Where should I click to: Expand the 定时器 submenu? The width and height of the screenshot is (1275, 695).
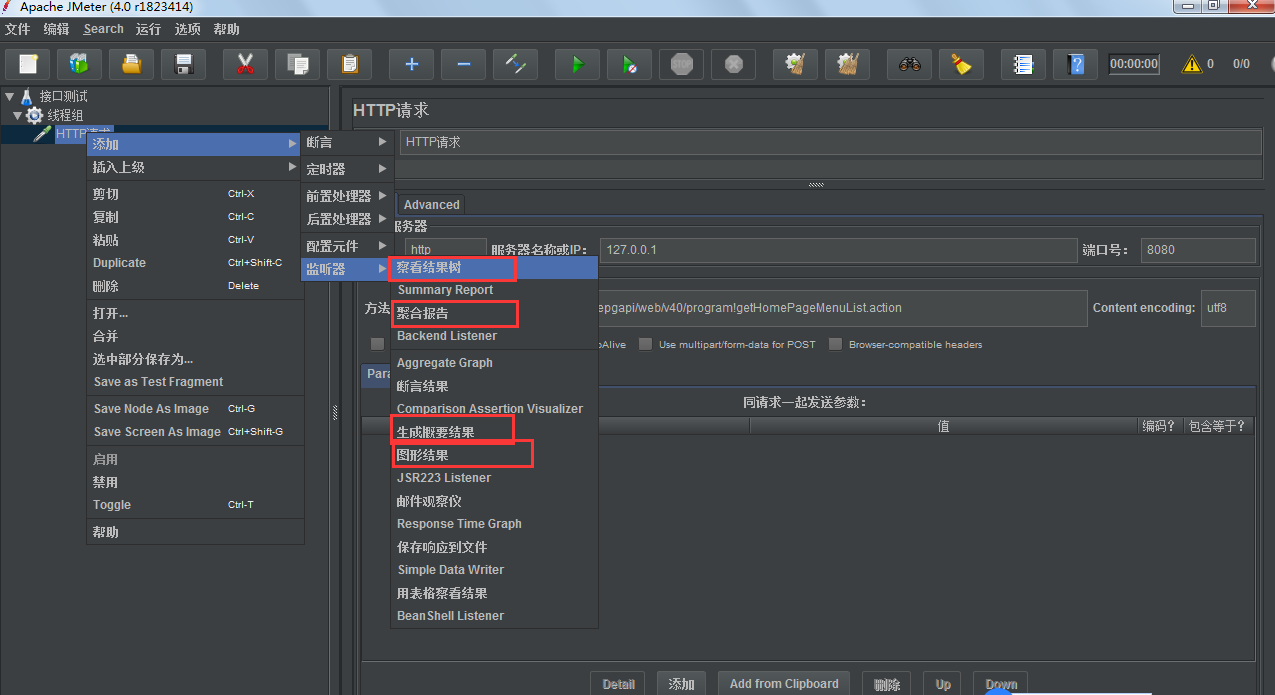[347, 169]
